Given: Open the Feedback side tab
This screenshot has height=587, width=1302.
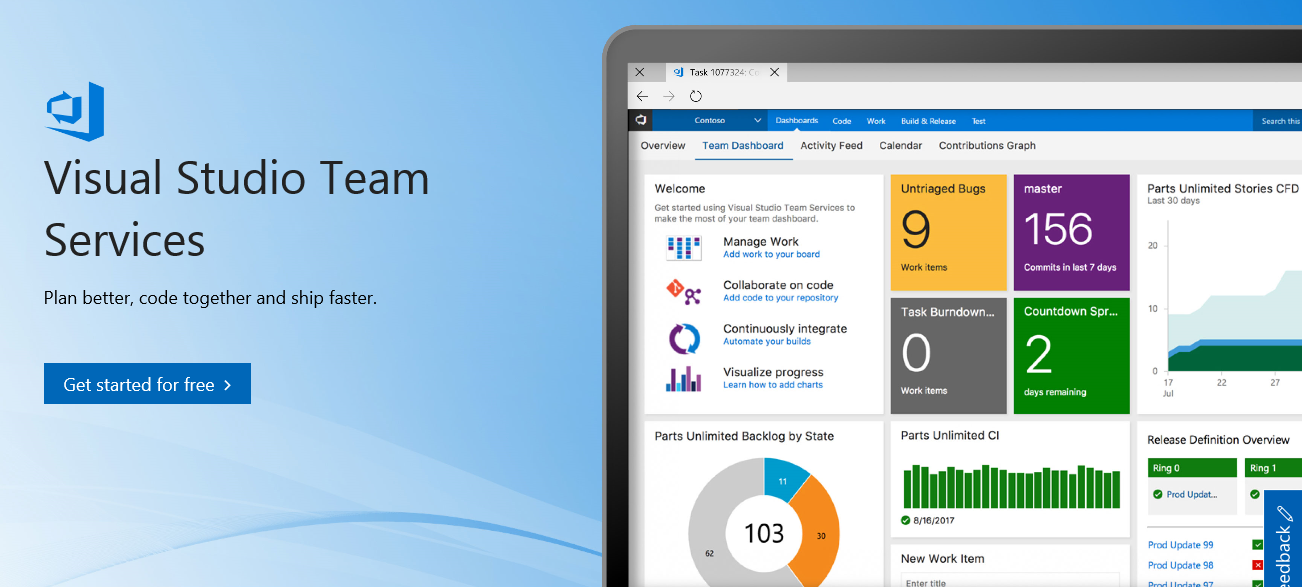Looking at the screenshot, I should click(1284, 540).
